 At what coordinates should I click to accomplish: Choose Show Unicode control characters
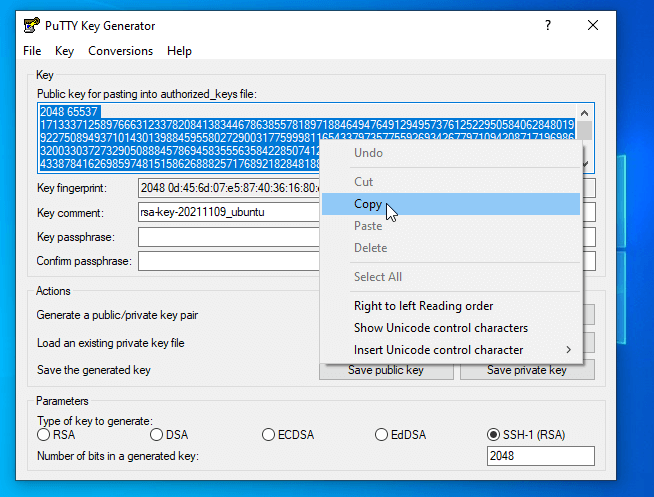click(451, 328)
